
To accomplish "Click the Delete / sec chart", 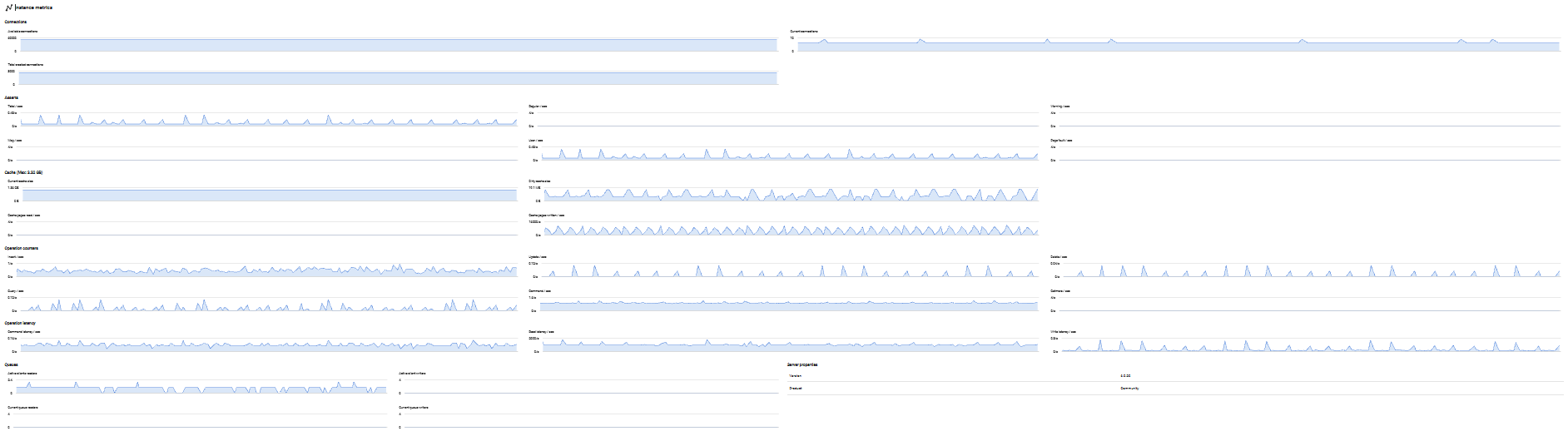I will 1311,270.
